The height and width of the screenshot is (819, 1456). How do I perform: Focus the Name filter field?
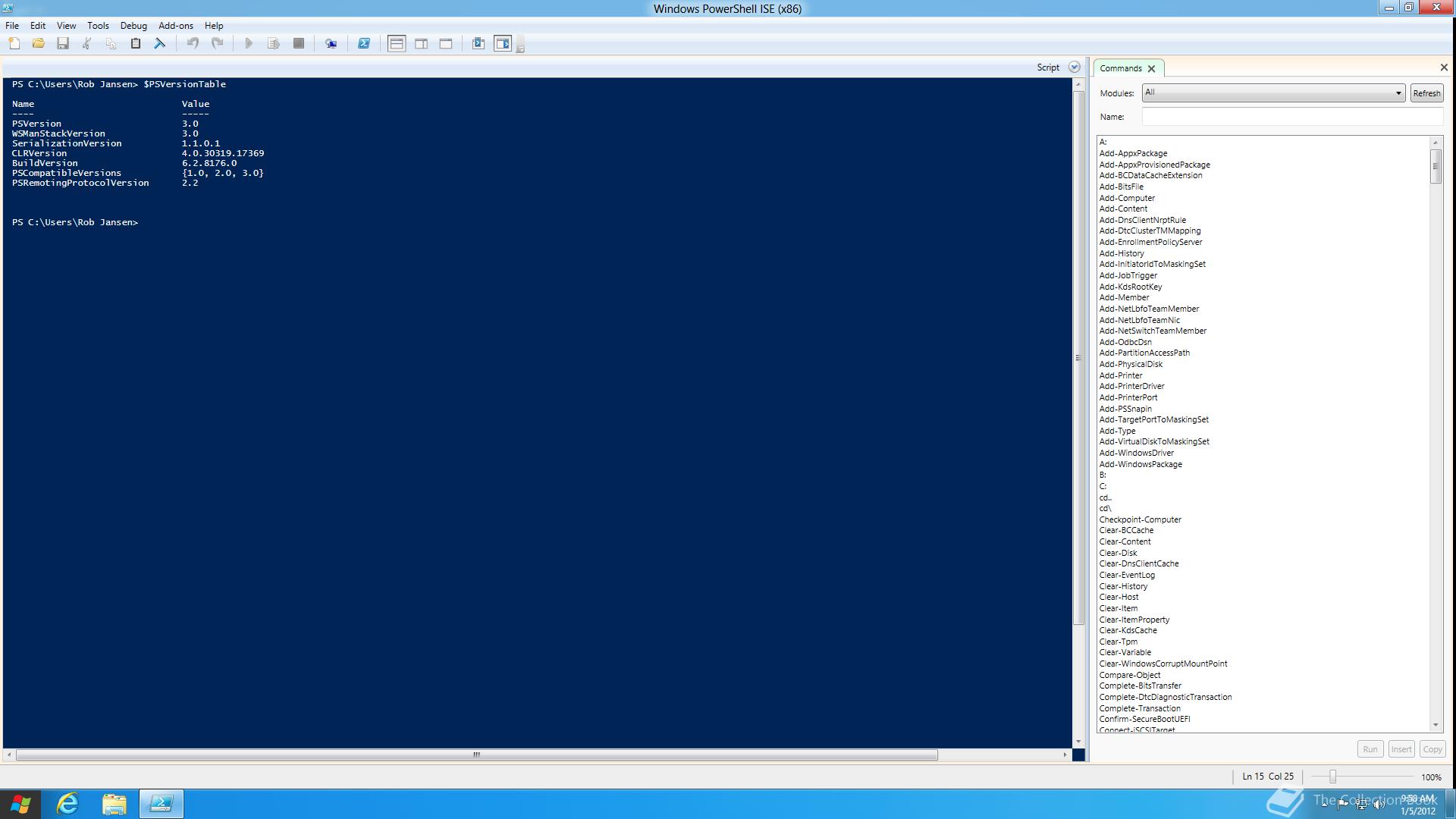[x=1292, y=117]
